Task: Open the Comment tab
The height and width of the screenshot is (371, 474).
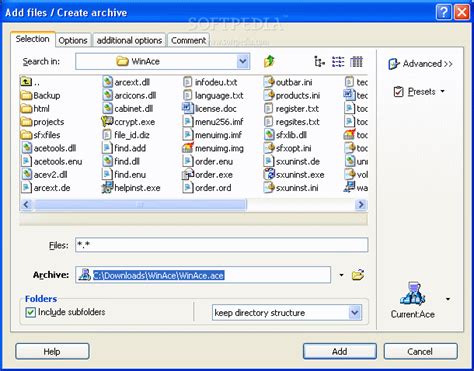Action: (188, 41)
